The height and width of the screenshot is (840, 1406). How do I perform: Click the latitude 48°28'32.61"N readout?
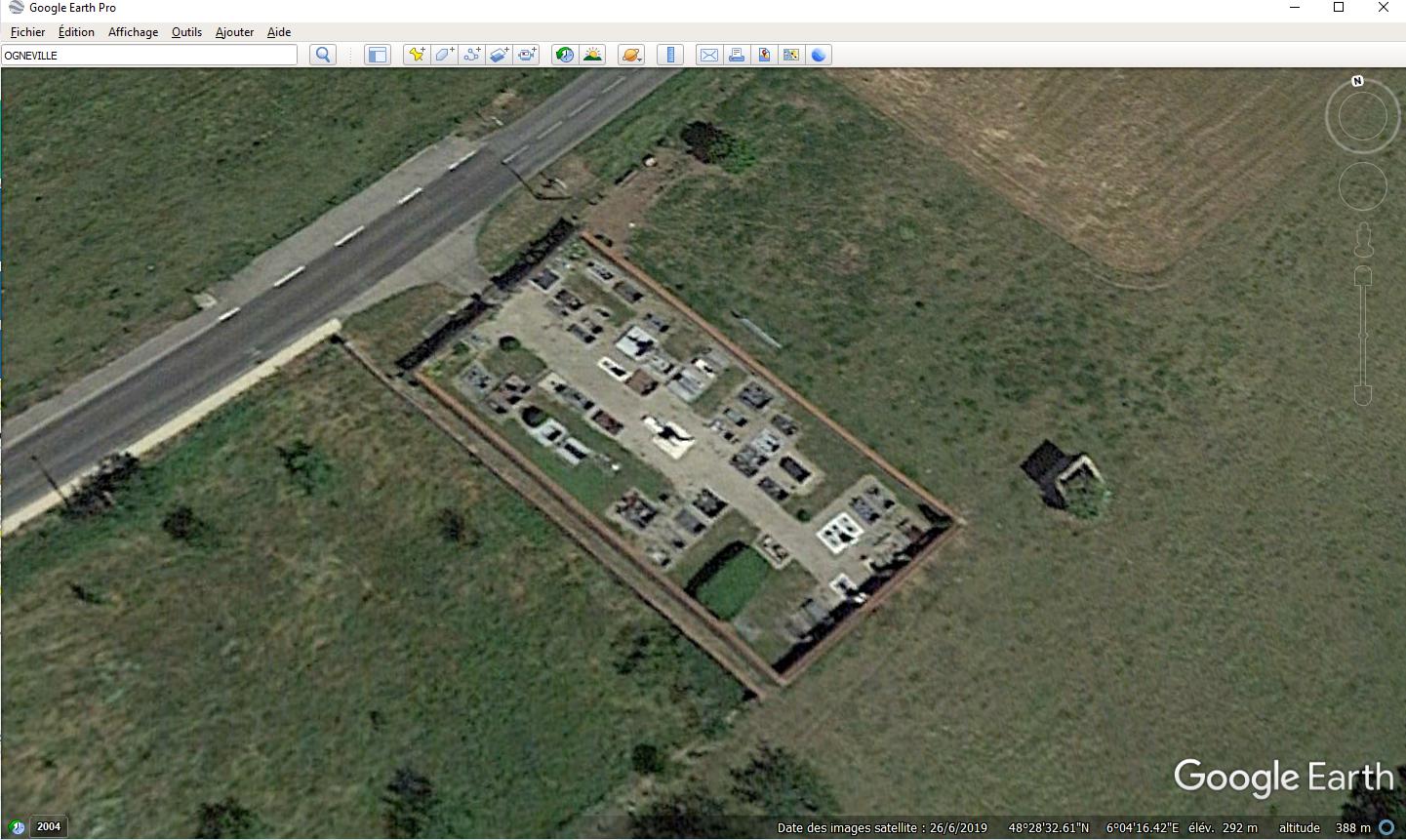tap(1049, 827)
